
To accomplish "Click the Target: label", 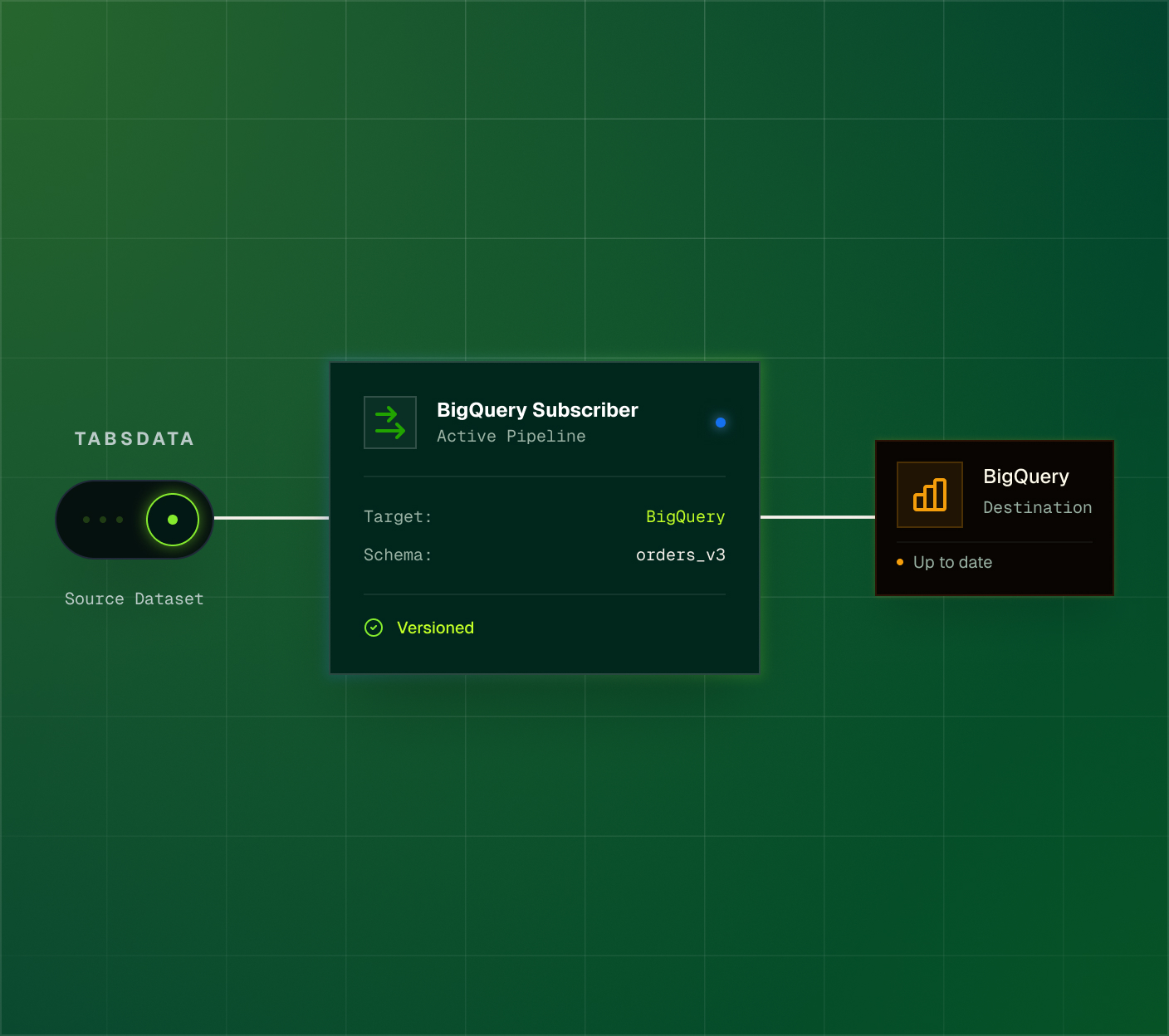I will [398, 516].
